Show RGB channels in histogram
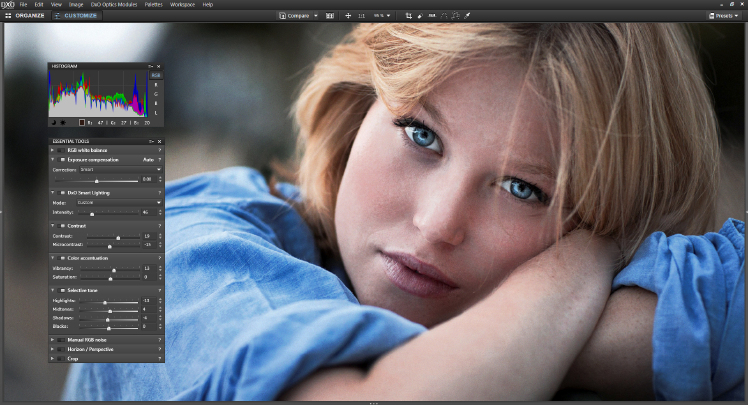This screenshot has height=405, width=748. (156, 75)
